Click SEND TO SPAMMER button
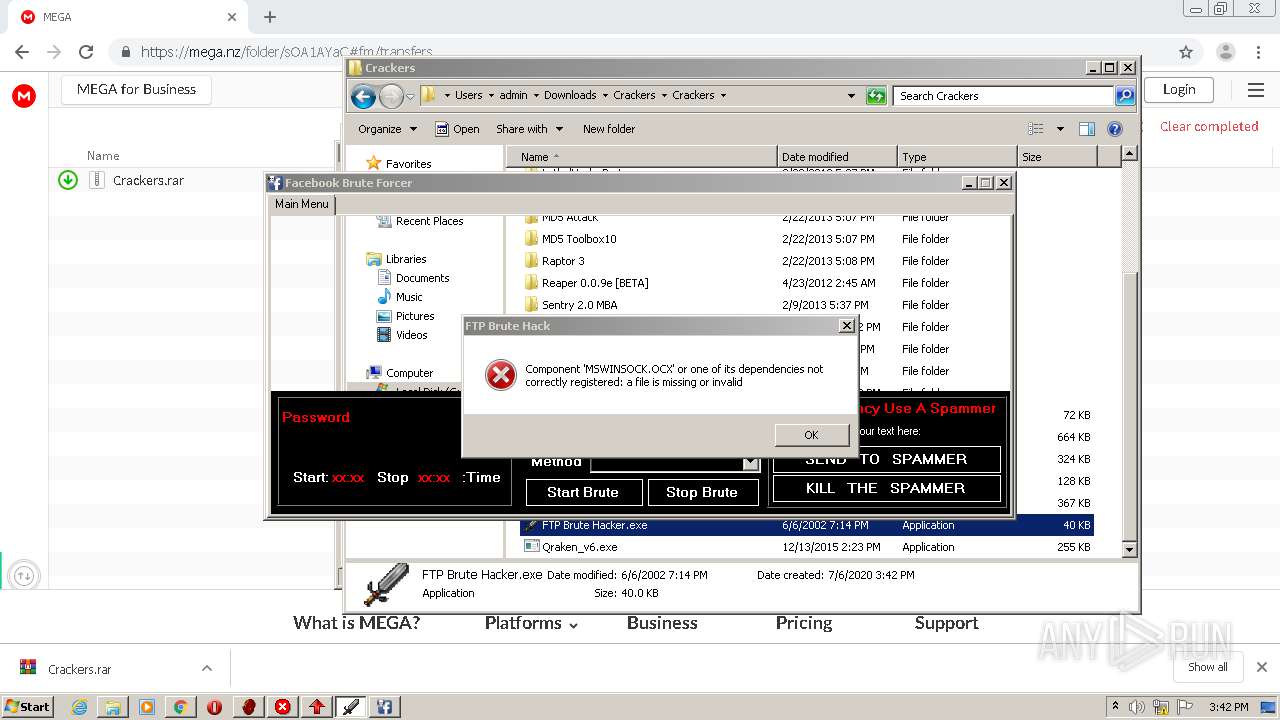Viewport: 1280px width, 720px height. coord(886,459)
